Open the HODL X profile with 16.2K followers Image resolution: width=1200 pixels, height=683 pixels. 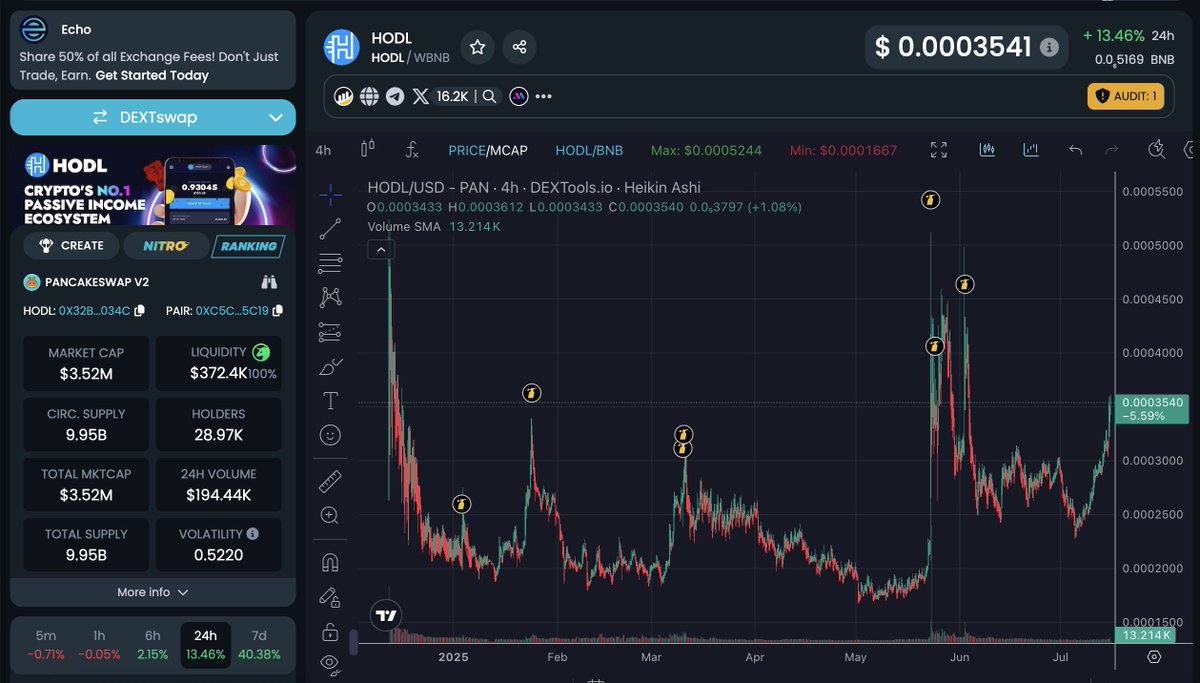[x=439, y=97]
